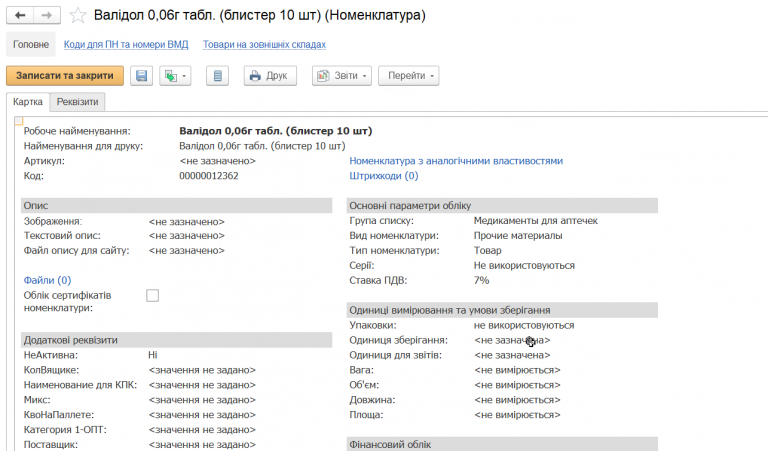Click Одиниці вимірювання та умови зберігання header
768x451 pixels.
click(x=502, y=310)
